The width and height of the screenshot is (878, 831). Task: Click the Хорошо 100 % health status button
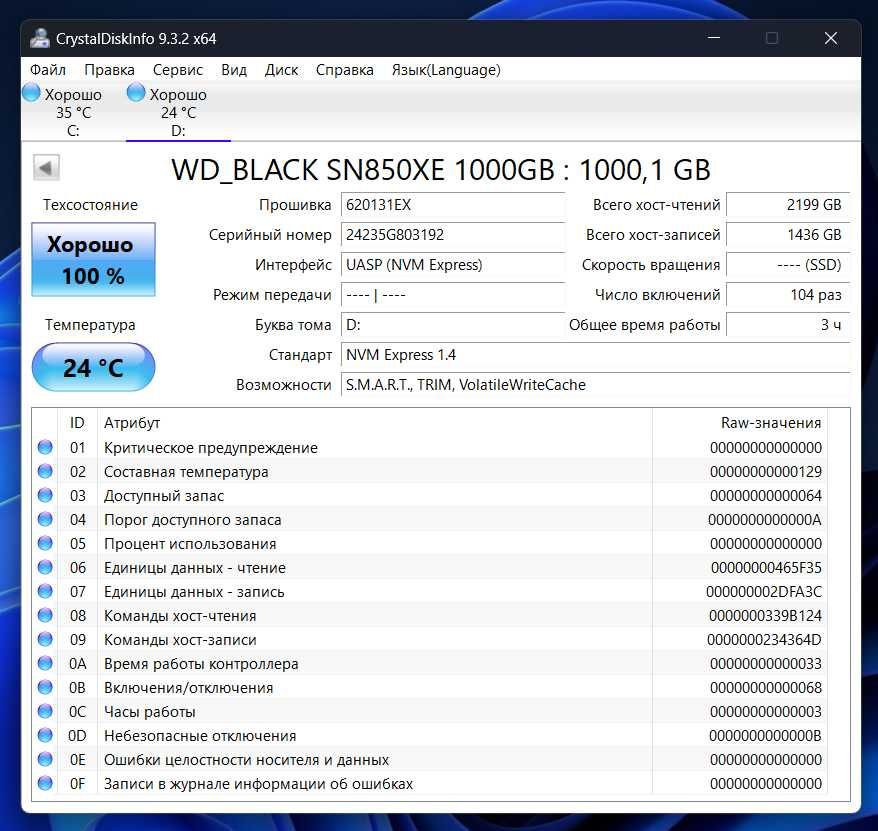94,259
